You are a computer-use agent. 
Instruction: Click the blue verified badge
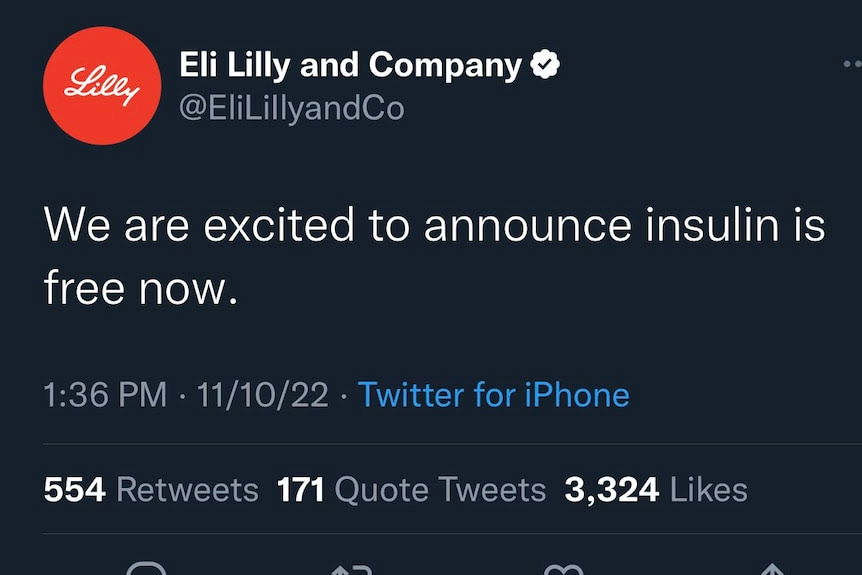[545, 66]
